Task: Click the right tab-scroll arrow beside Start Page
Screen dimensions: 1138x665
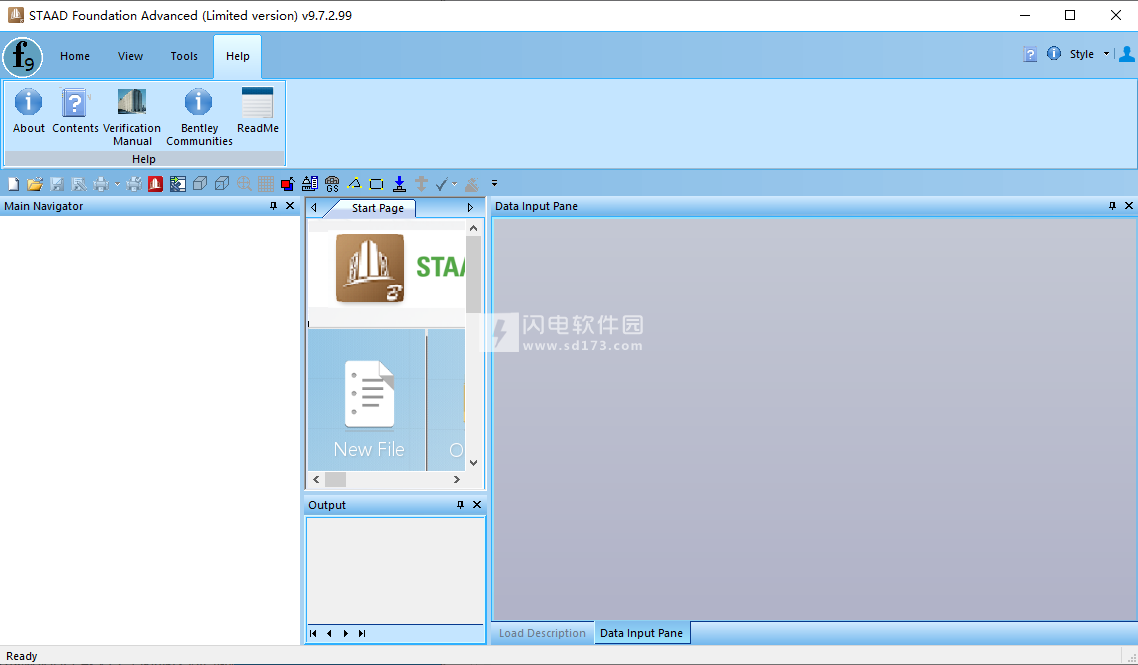Action: 470,208
